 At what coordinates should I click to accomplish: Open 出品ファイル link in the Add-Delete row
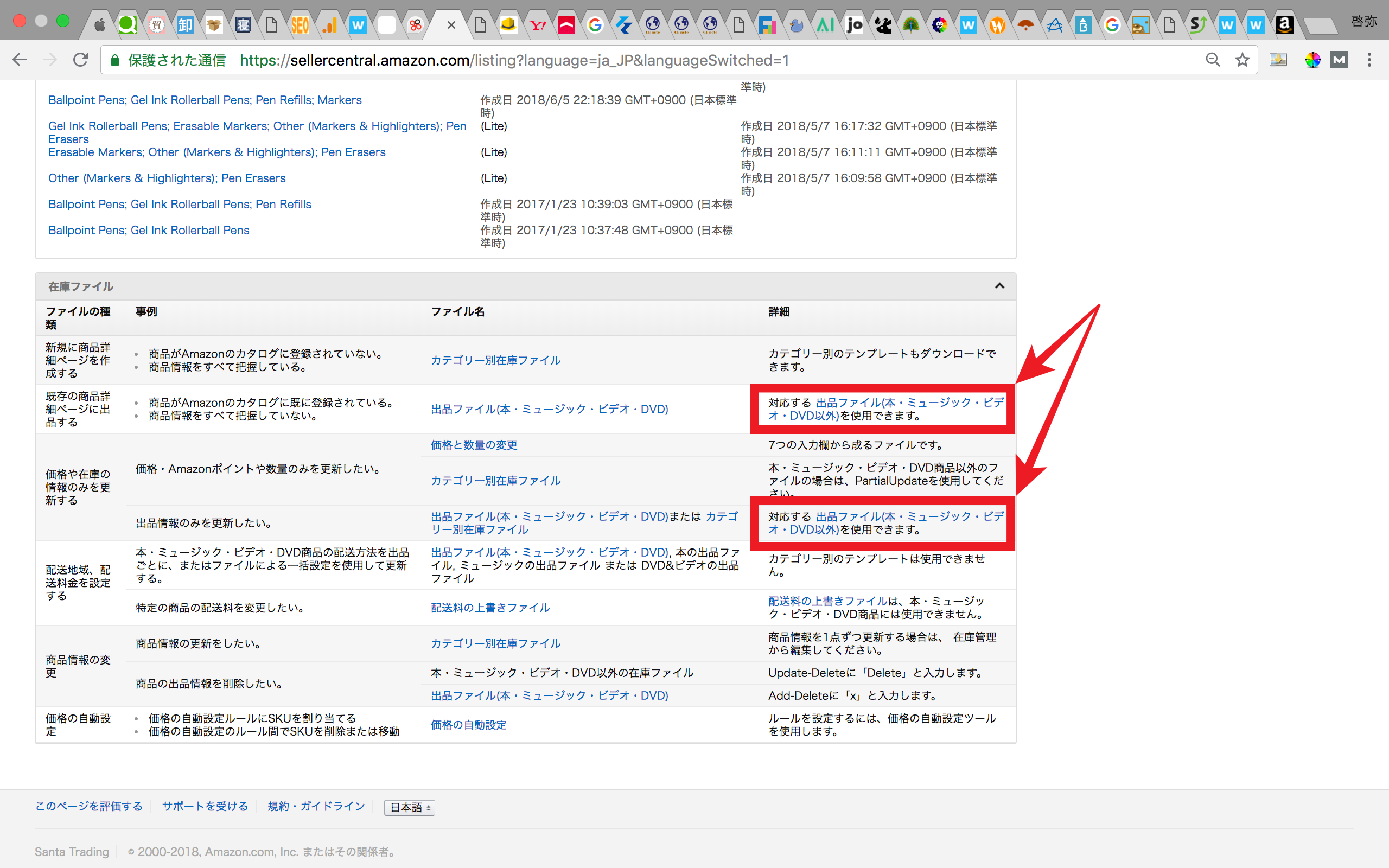549,695
